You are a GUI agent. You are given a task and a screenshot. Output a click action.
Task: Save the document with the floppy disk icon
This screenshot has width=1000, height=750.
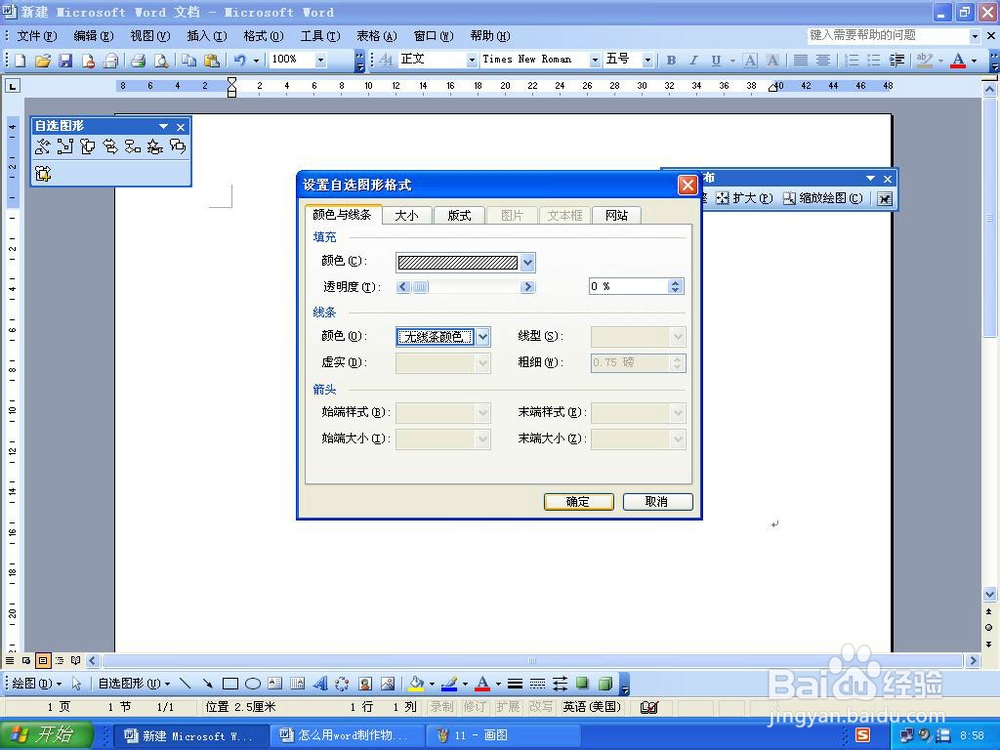click(65, 60)
